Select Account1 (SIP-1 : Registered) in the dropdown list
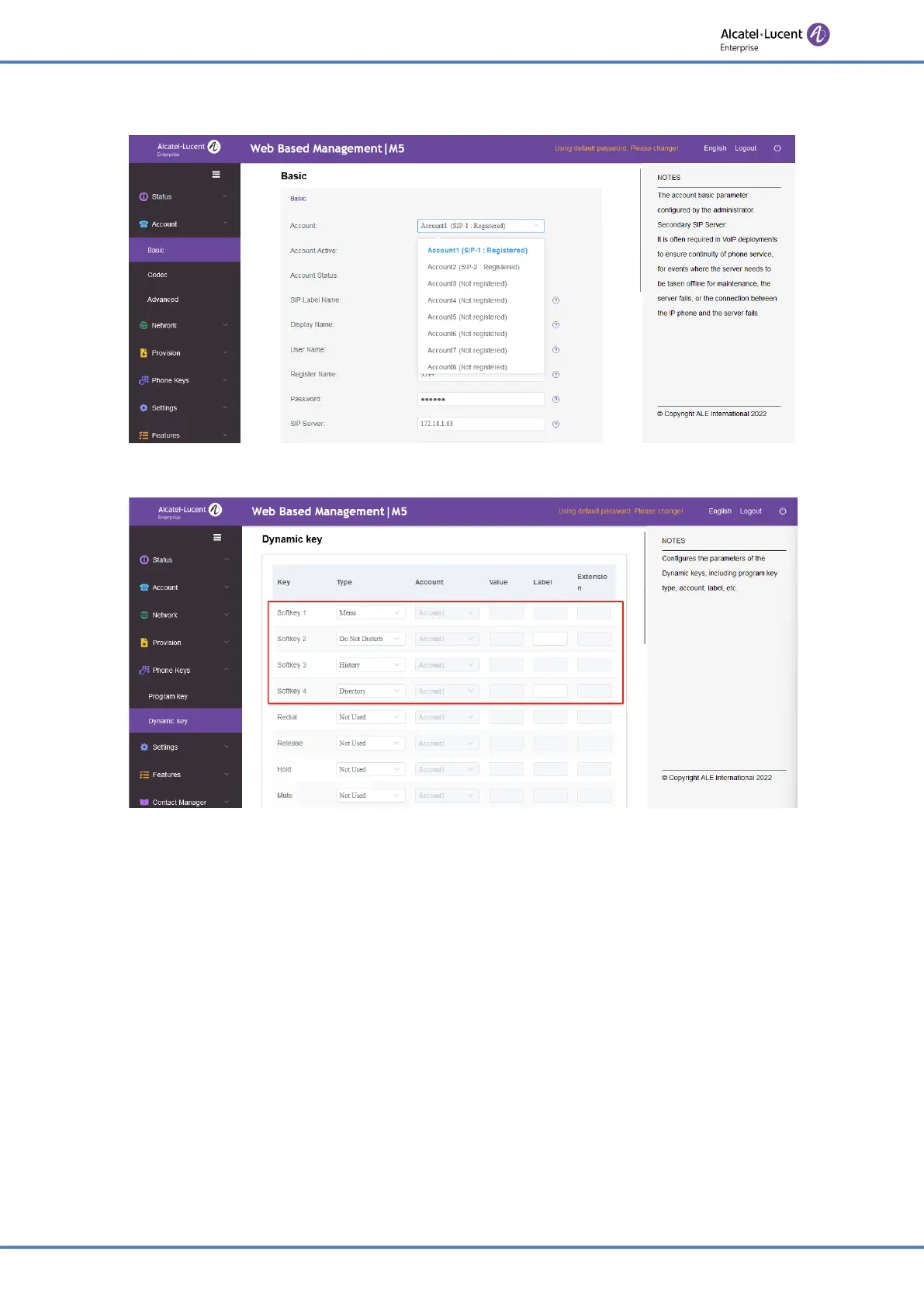This screenshot has height=1307, width=924. (481, 251)
